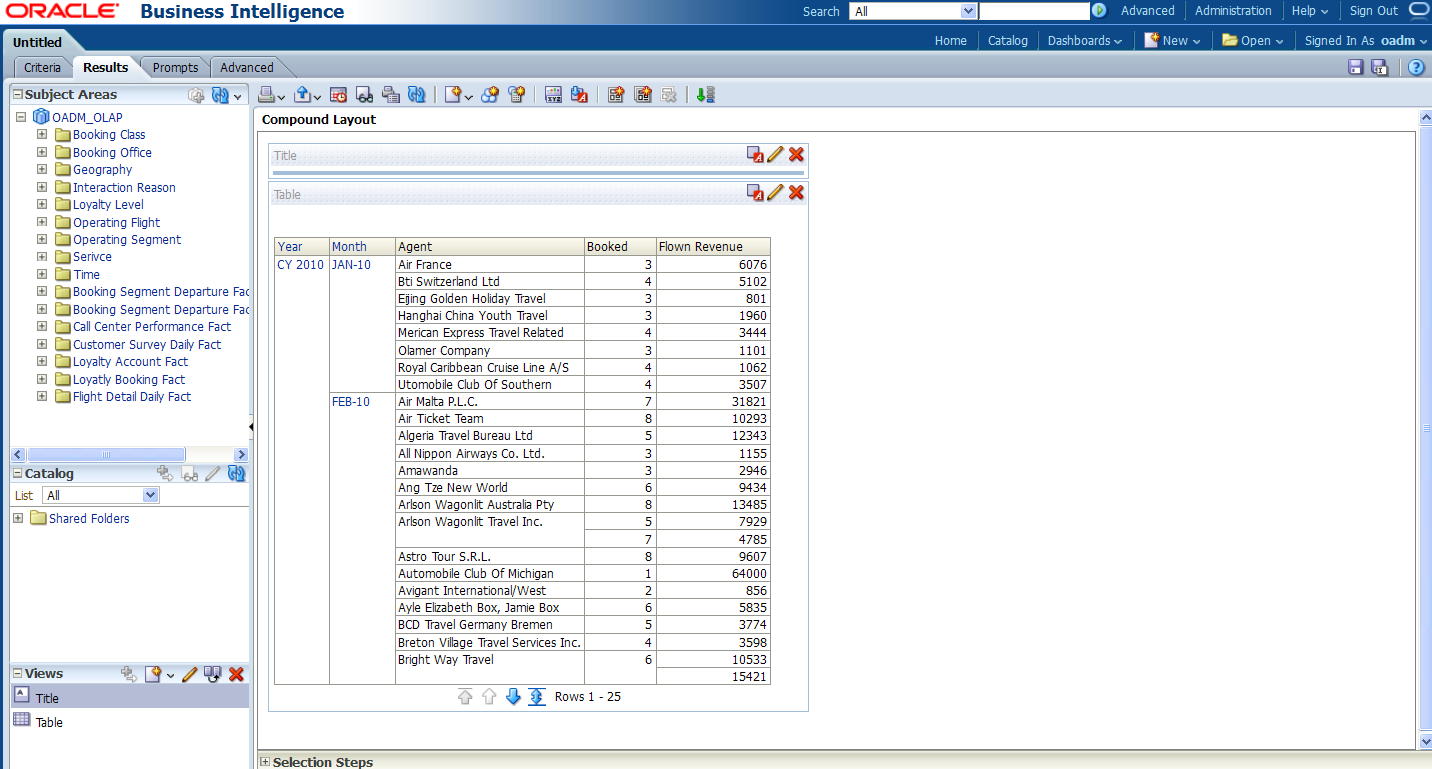The image size is (1432, 769).
Task: Delete selected view in Views pane
Action: click(237, 675)
